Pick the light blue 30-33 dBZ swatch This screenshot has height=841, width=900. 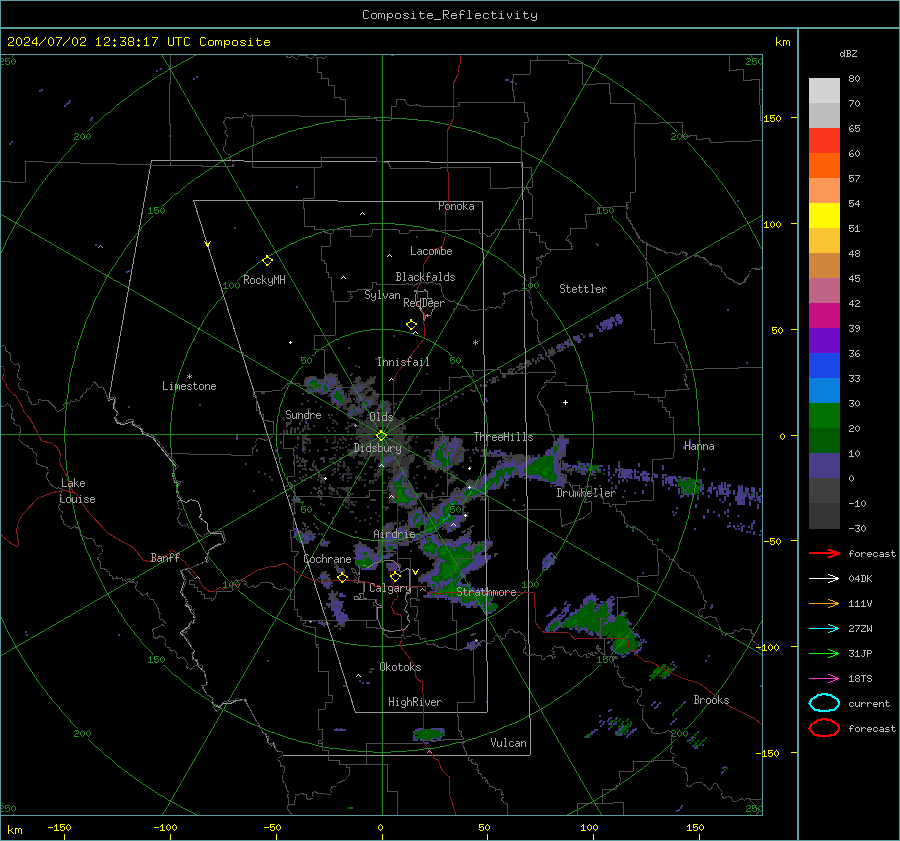tap(824, 390)
